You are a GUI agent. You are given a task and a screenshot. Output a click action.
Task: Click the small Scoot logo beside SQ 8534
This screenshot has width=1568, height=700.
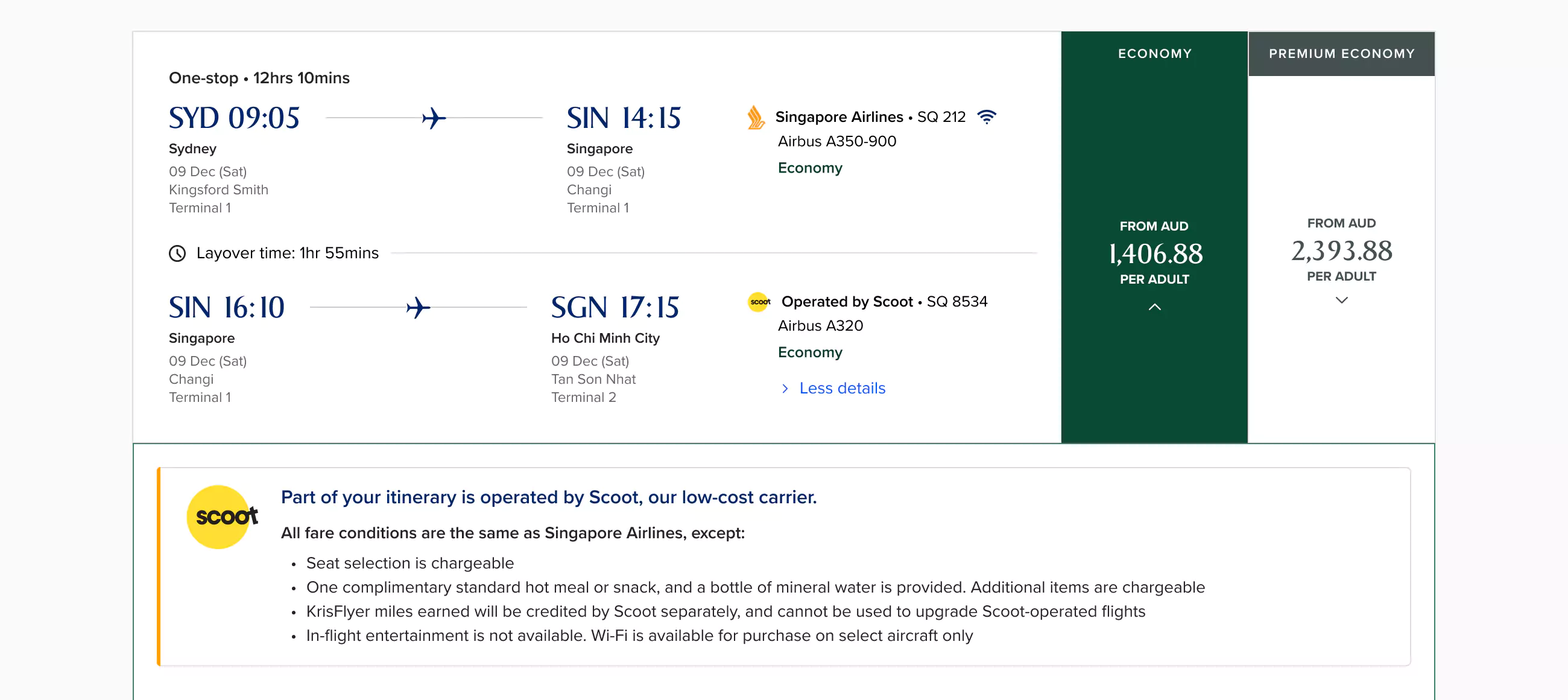point(759,302)
